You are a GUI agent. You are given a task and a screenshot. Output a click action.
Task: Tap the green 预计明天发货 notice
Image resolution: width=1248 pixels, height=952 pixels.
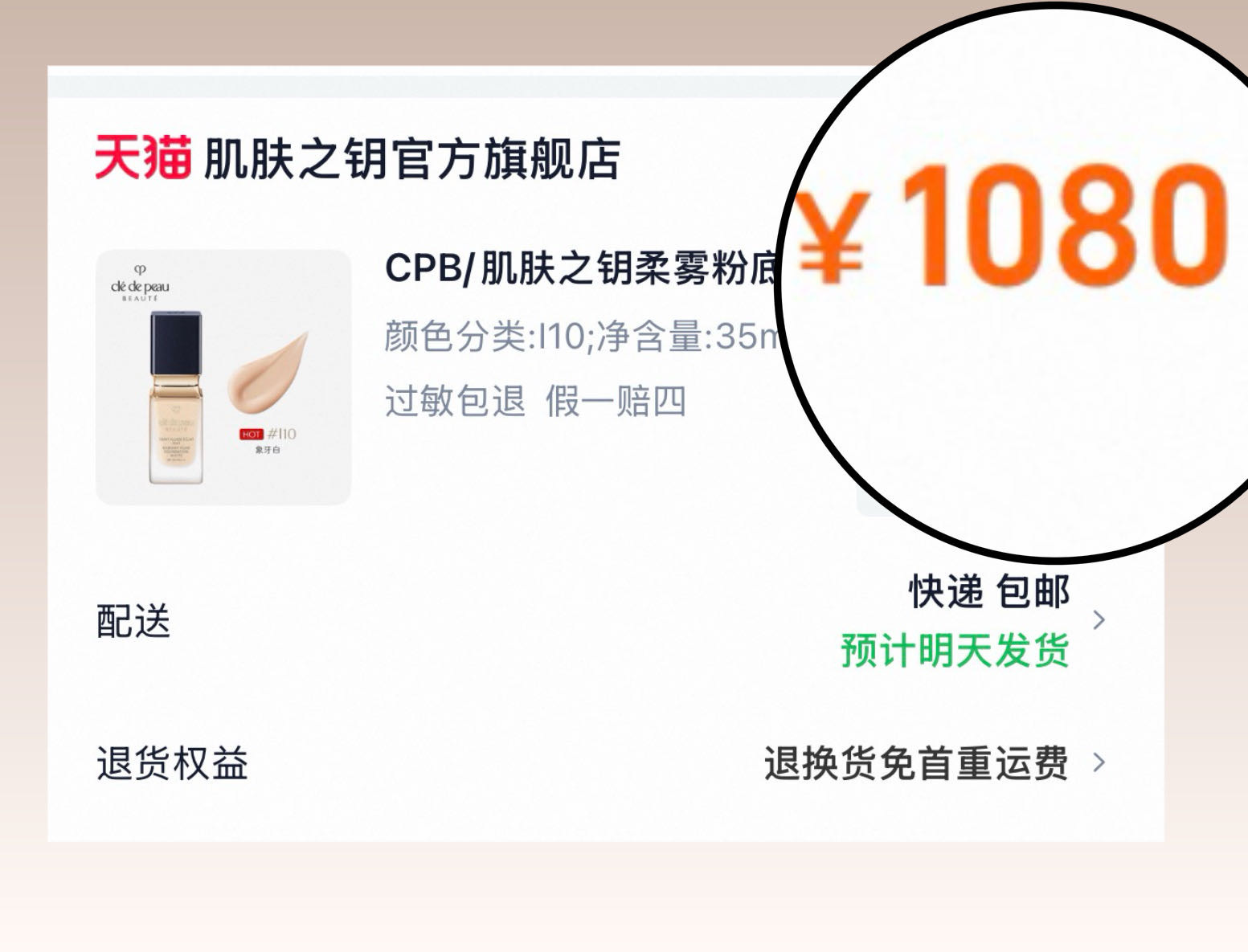click(955, 651)
